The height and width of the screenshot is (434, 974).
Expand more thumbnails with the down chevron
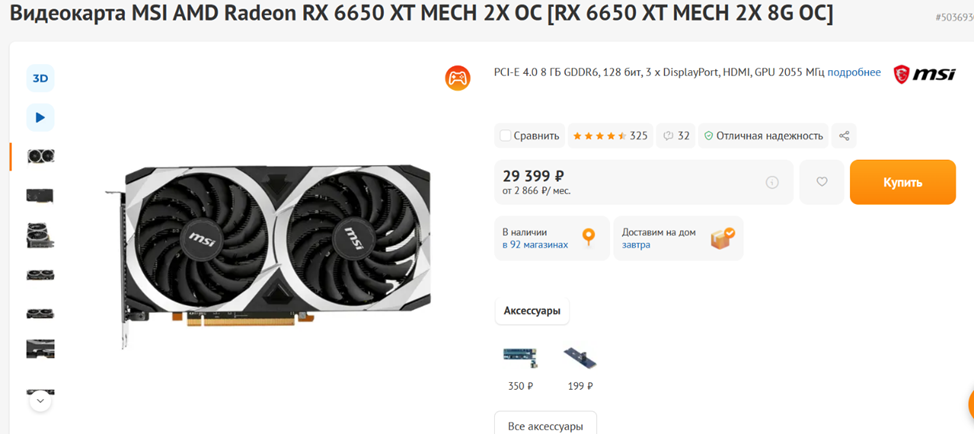coord(40,400)
